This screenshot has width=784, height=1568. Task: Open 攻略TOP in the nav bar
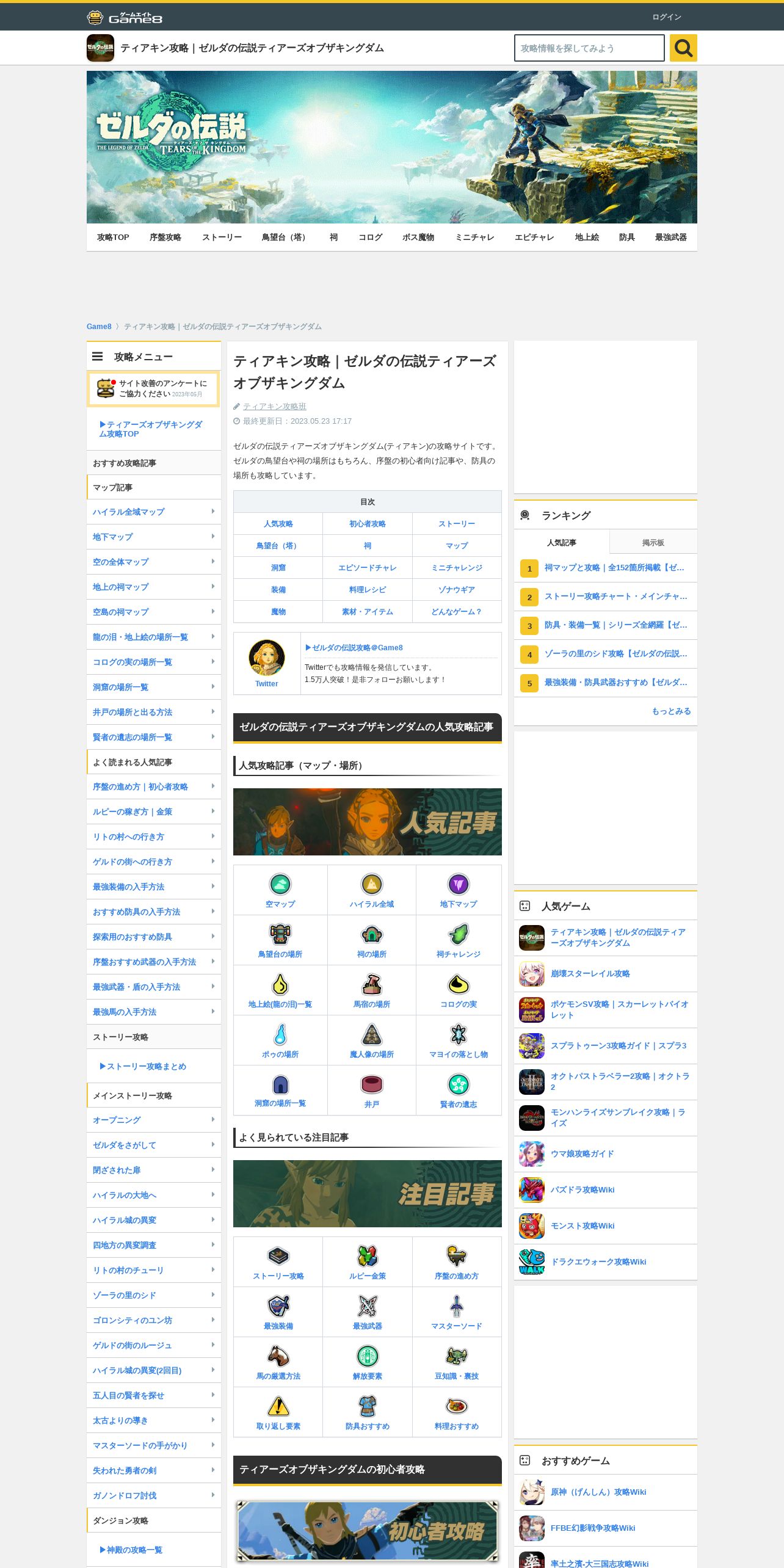point(113,237)
